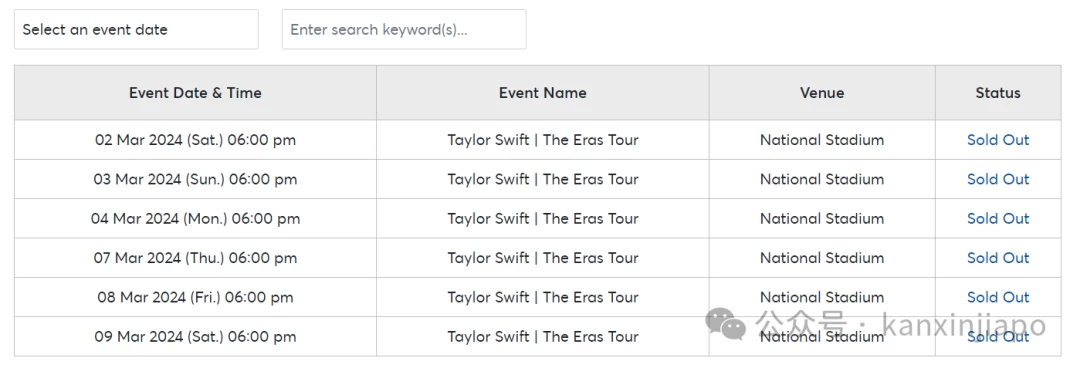
Task: Click National Stadium in the first row
Action: click(822, 140)
